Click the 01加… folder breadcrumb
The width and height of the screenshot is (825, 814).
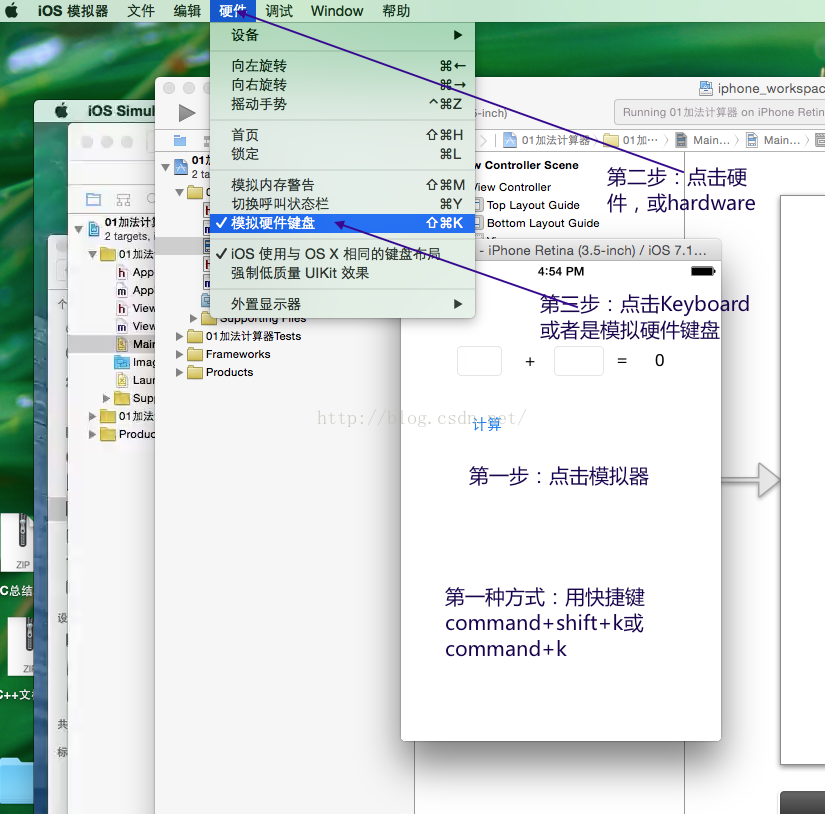pyautogui.click(x=631, y=140)
